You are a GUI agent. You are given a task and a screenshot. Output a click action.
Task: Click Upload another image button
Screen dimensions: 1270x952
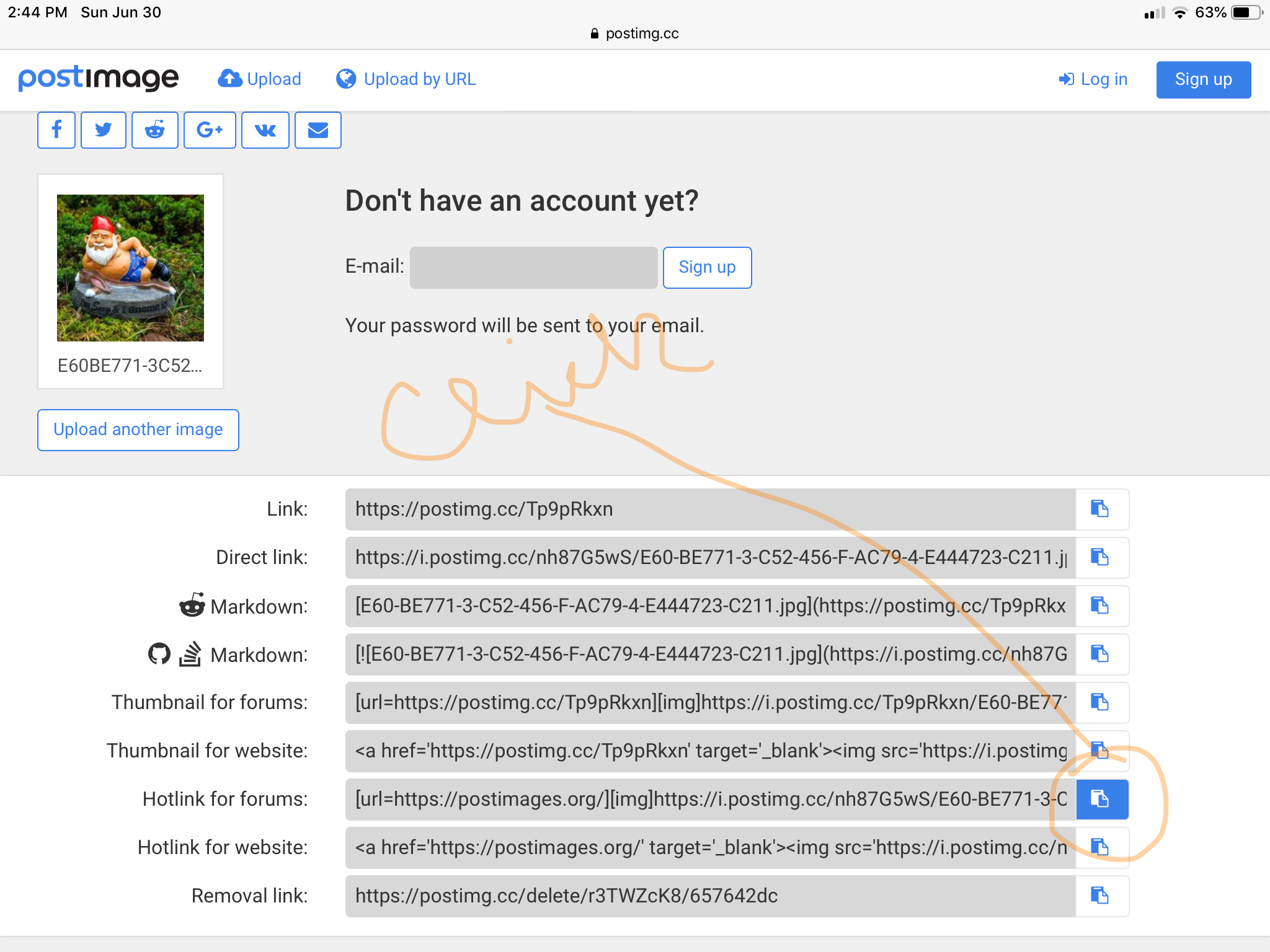pos(138,430)
